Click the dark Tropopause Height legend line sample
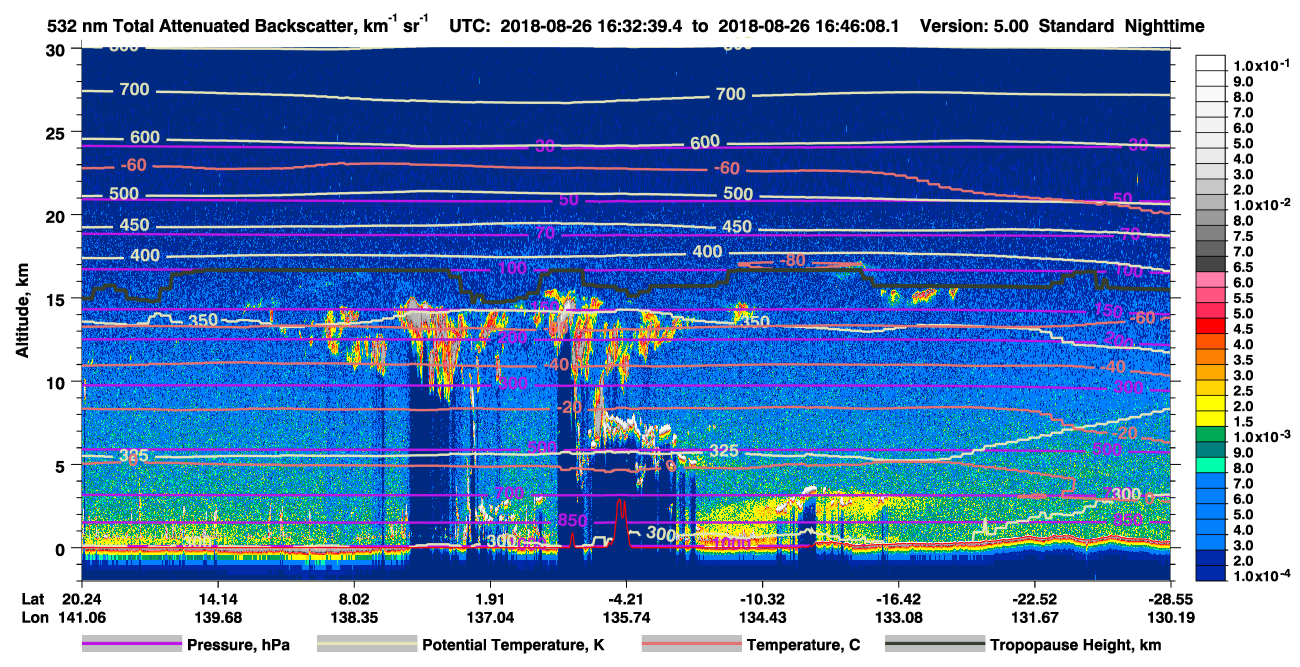 935,644
